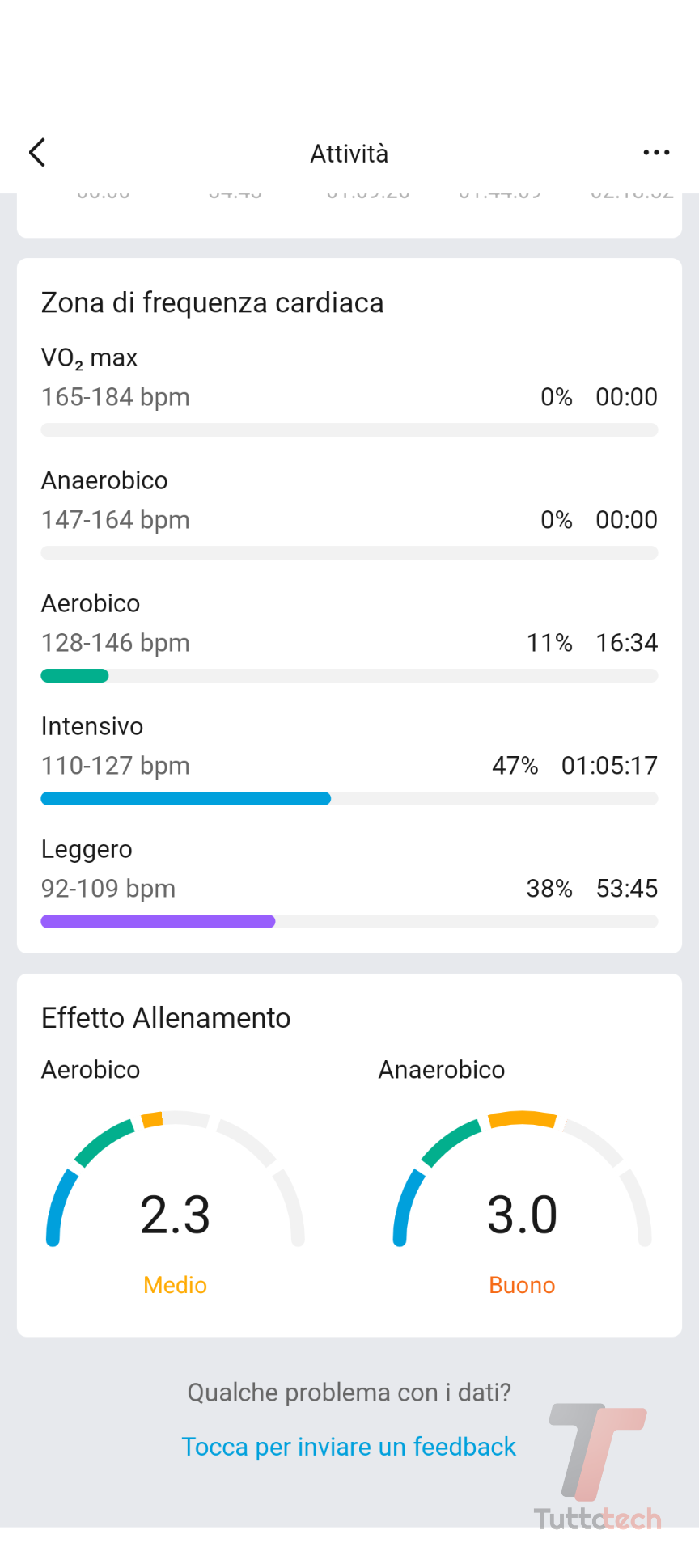Tap 'Qualche problema con i dati?' text

click(349, 1392)
